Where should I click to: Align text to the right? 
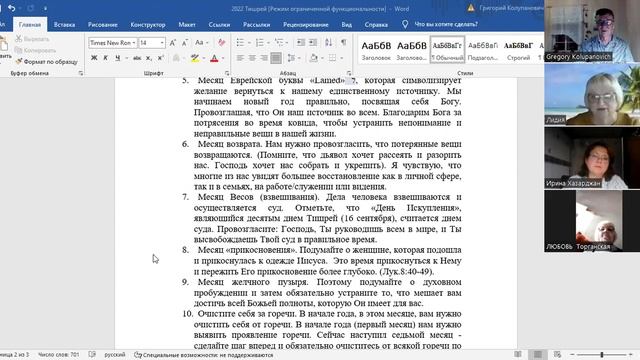click(264, 58)
